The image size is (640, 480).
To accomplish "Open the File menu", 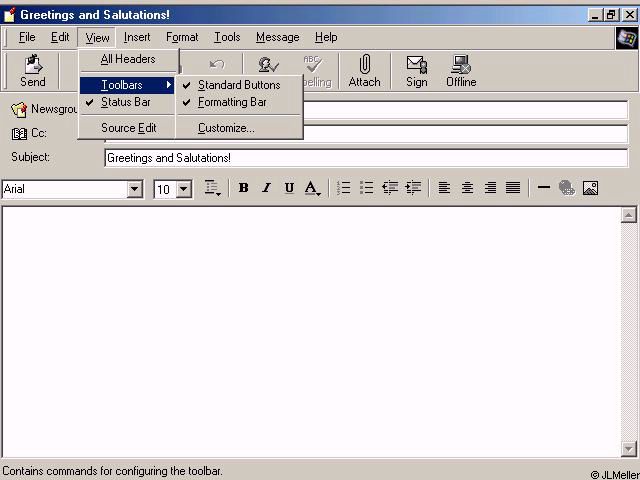I will (27, 38).
